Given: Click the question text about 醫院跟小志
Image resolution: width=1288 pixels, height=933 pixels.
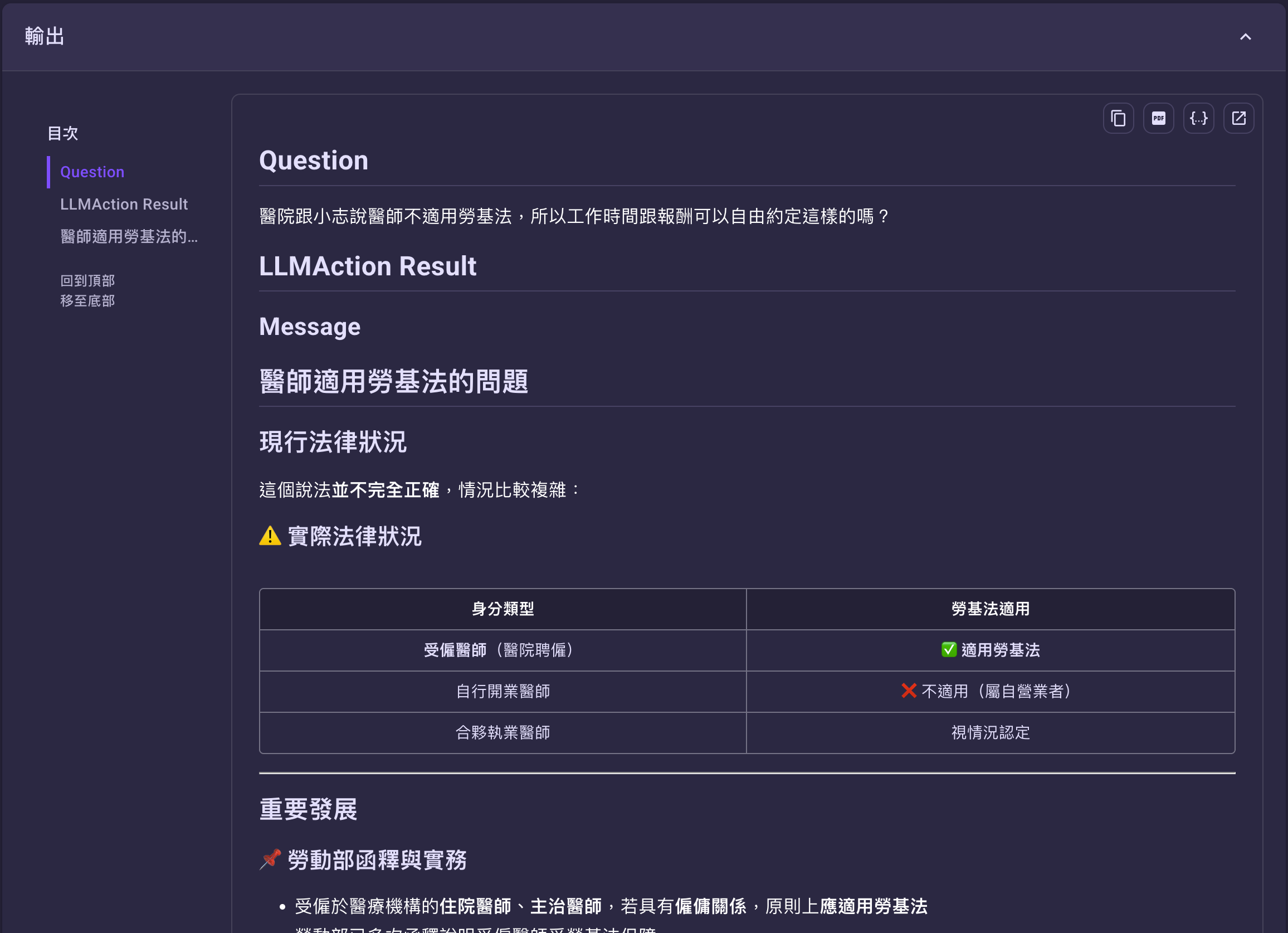Looking at the screenshot, I should point(574,216).
